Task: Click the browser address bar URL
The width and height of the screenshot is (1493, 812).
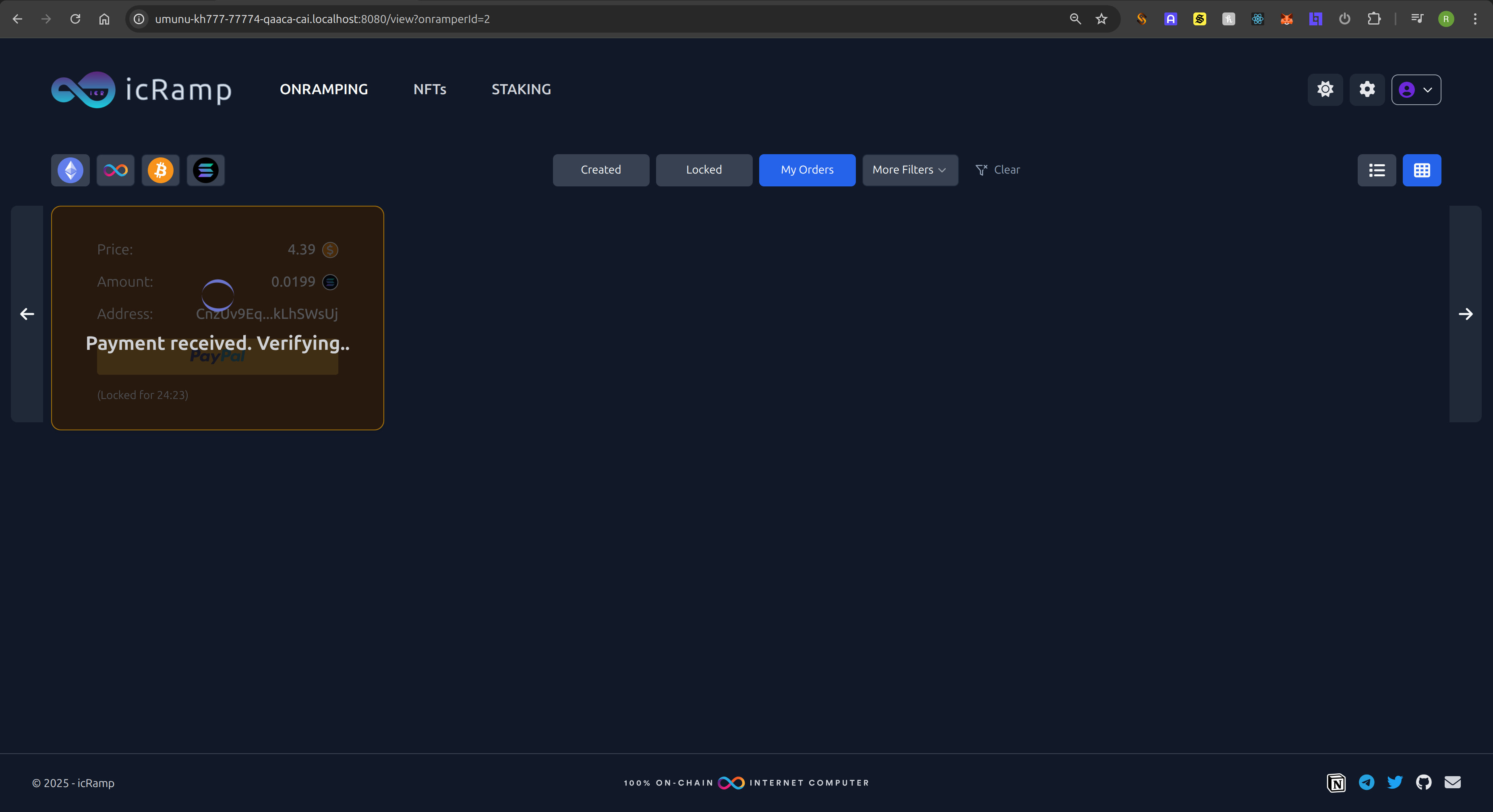Action: (322, 19)
